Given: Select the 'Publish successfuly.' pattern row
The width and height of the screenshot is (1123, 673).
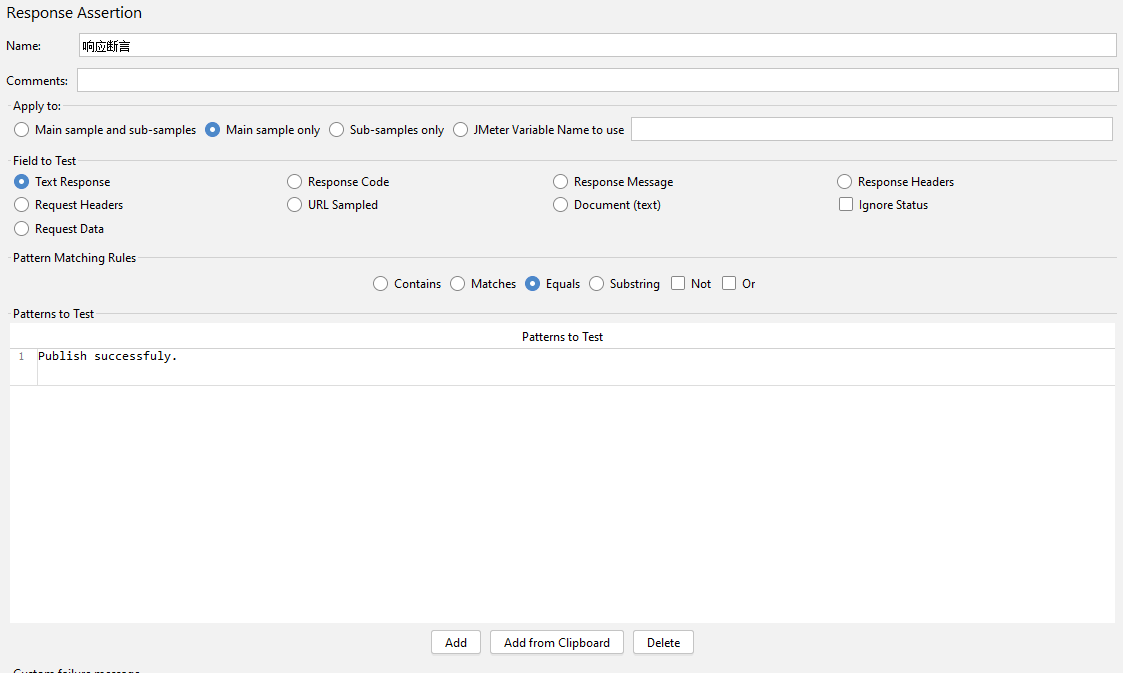Looking at the screenshot, I should [562, 367].
